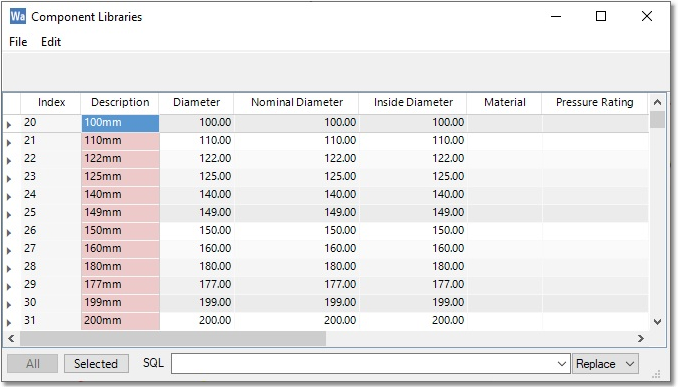Select row 21 using its row arrow
This screenshot has width=678, height=389.
(10, 142)
